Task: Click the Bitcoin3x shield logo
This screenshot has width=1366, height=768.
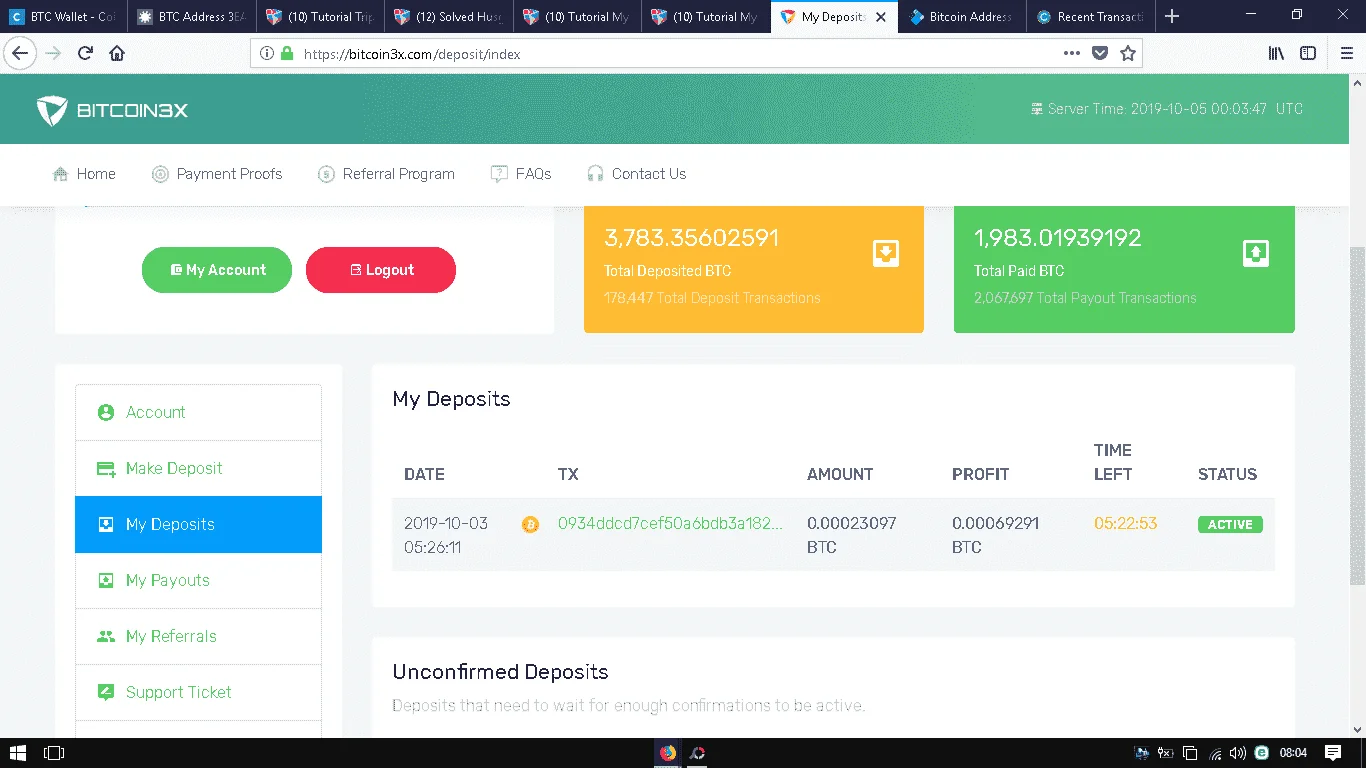Action: (x=51, y=110)
